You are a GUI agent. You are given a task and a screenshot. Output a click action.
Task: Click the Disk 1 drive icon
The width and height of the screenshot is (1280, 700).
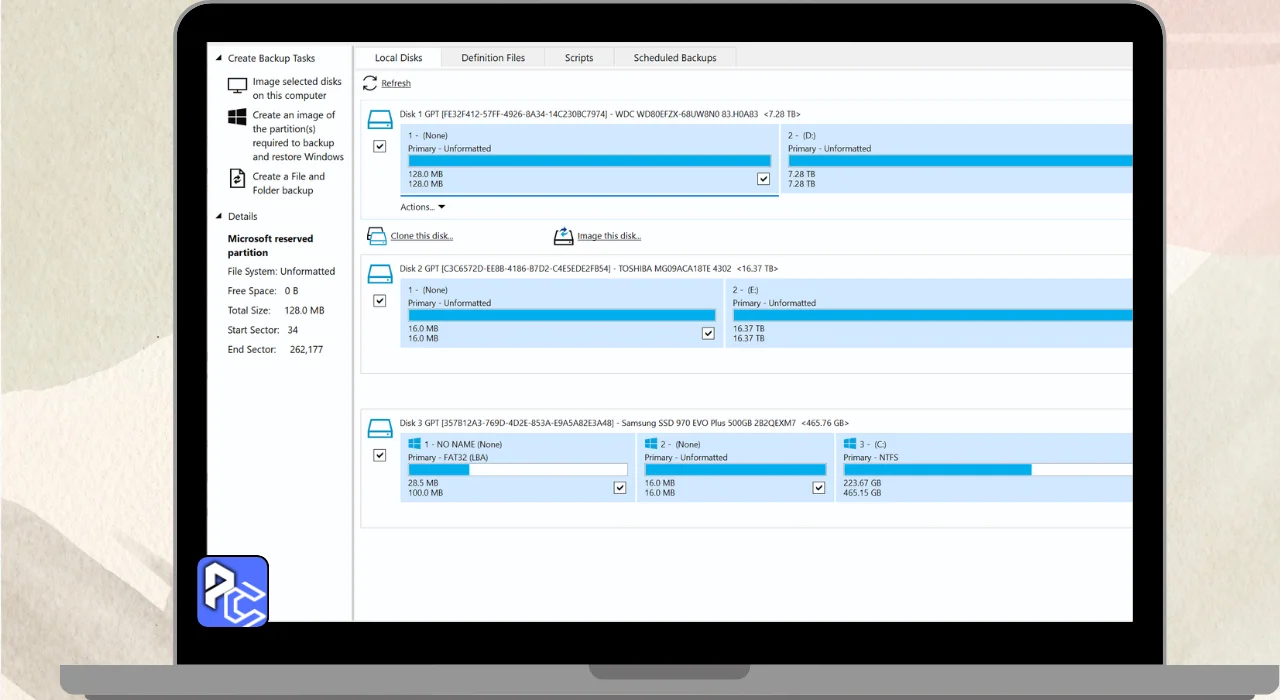tap(380, 119)
